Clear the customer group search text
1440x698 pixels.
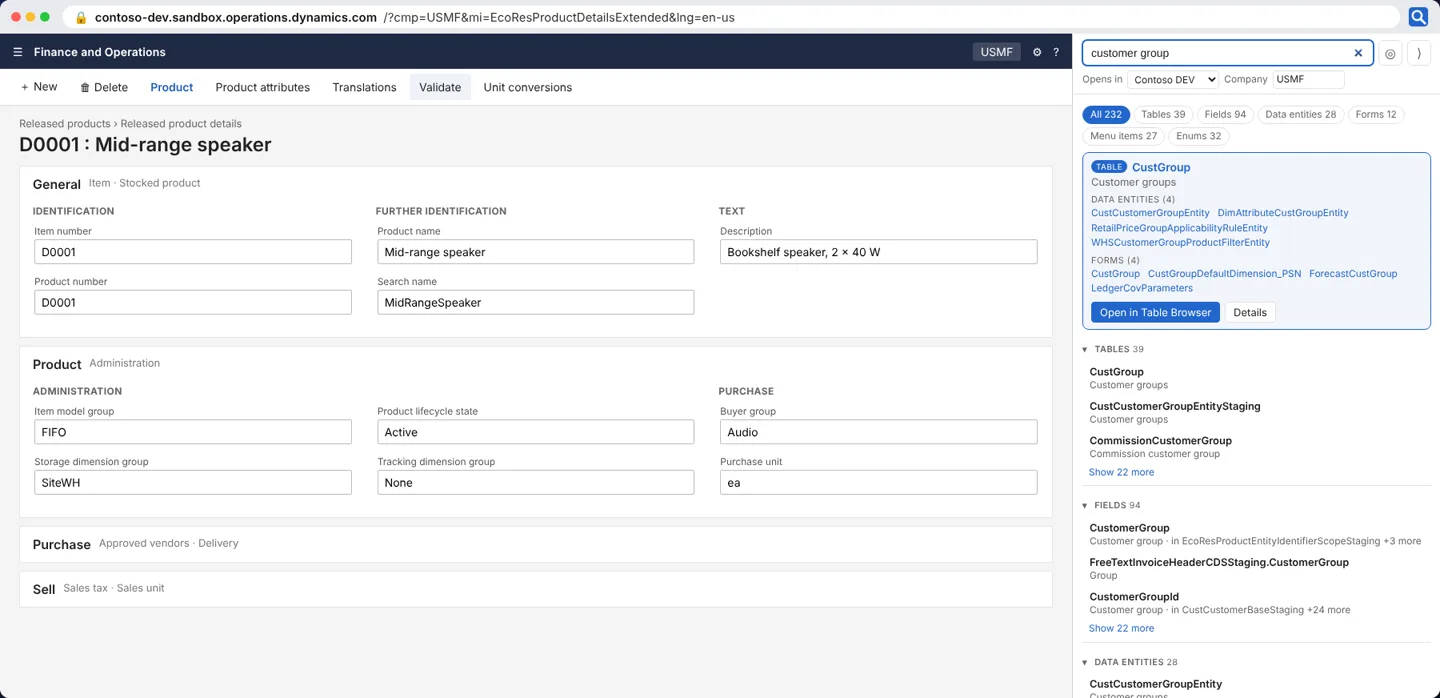tap(1358, 53)
